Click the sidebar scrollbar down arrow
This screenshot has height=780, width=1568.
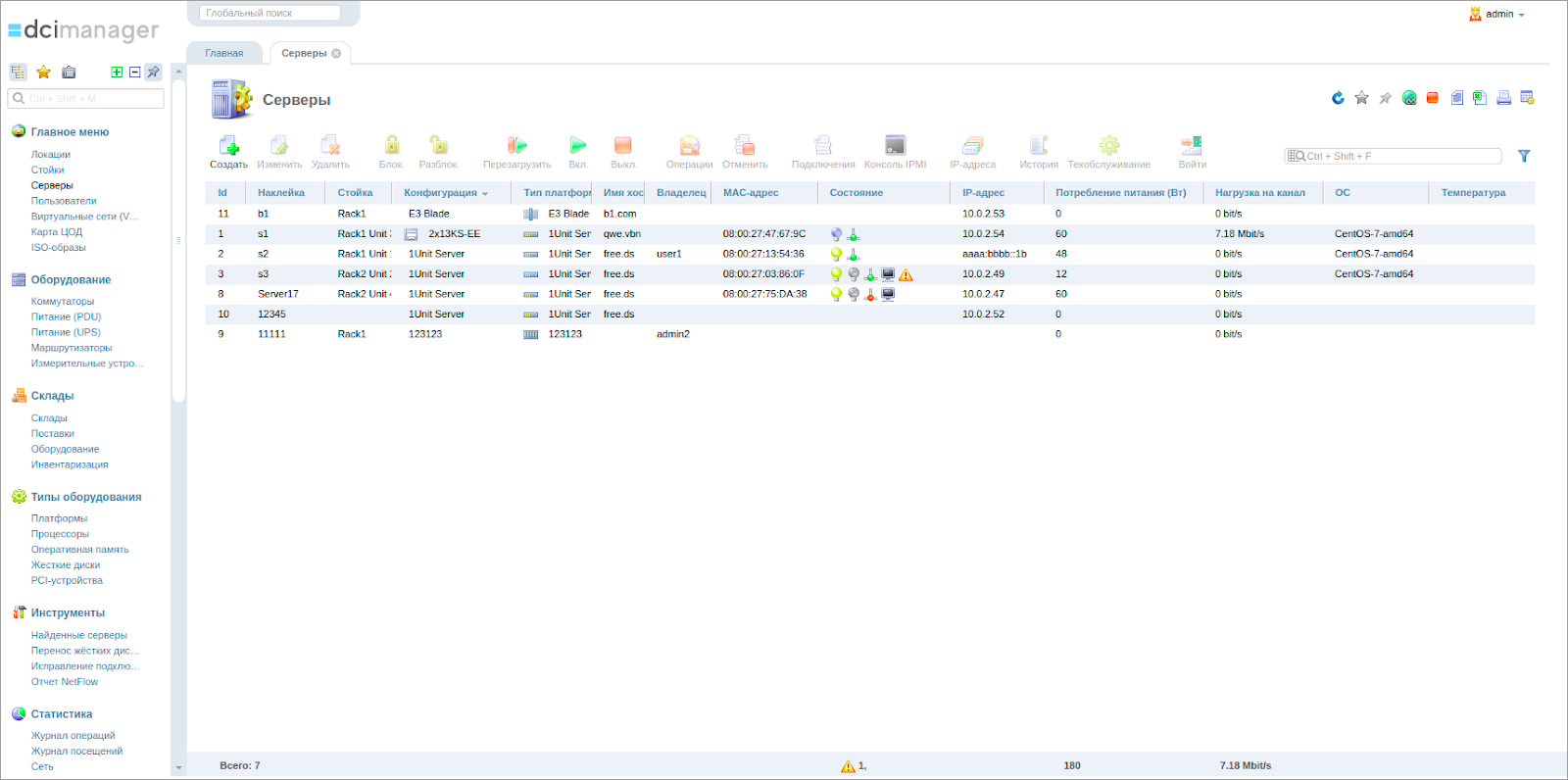[x=178, y=768]
